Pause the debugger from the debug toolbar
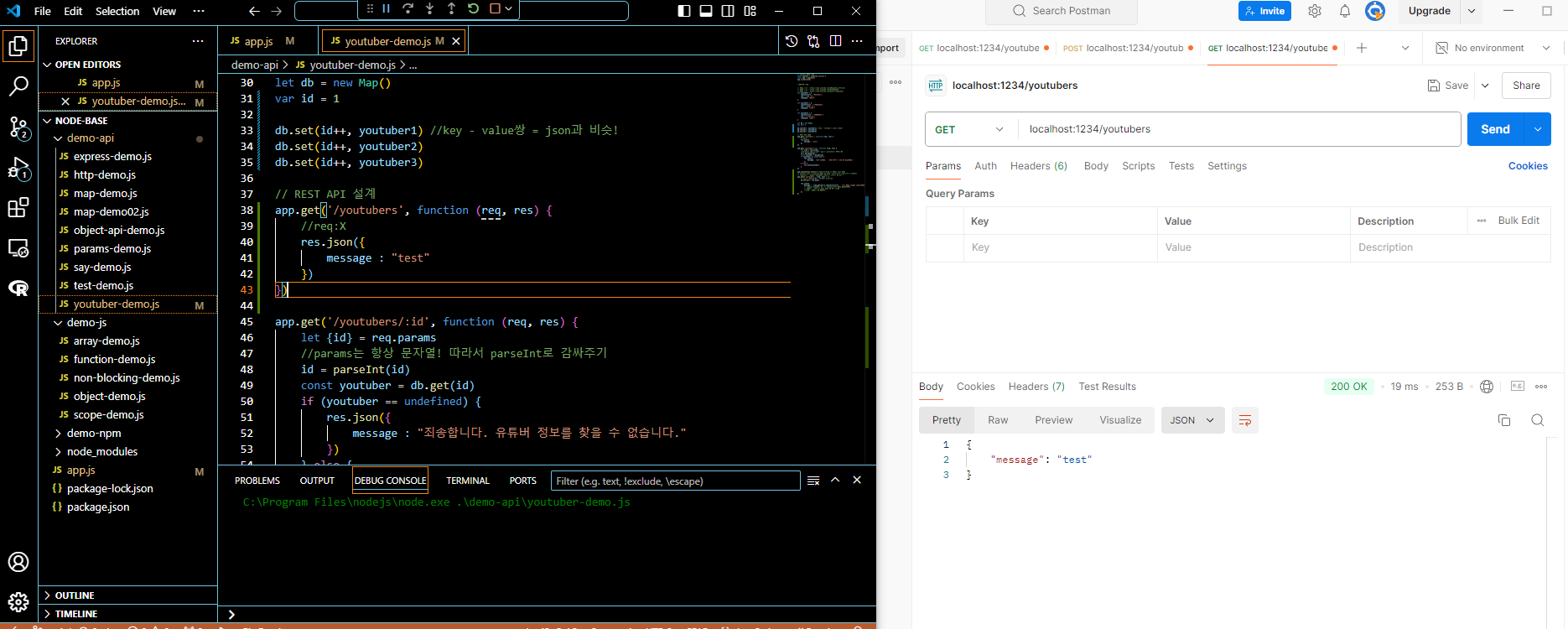Screen dimensions: 1568x629 pyautogui.click(x=387, y=8)
